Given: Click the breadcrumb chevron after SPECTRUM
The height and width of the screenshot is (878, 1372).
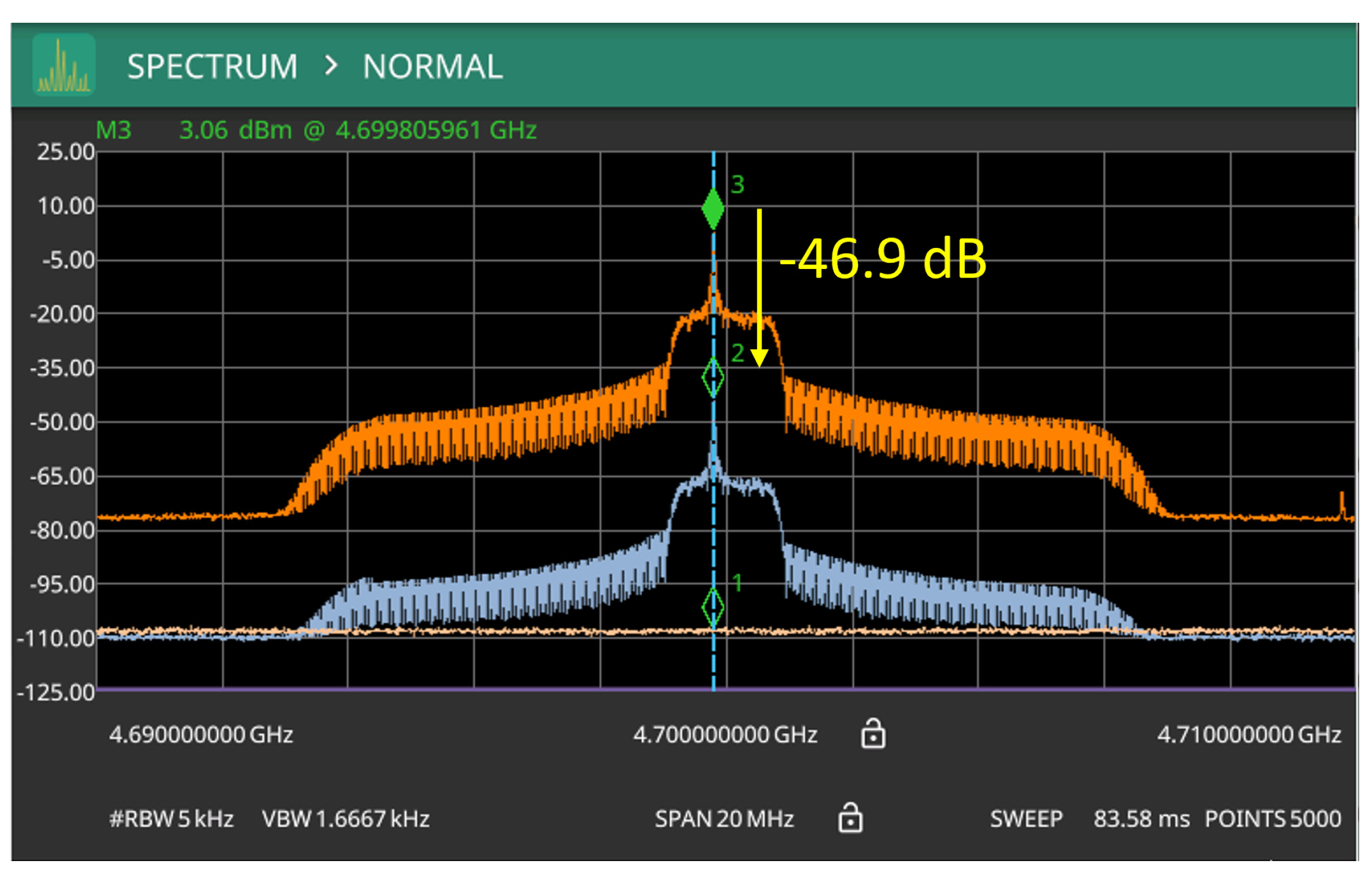Looking at the screenshot, I should 331,65.
